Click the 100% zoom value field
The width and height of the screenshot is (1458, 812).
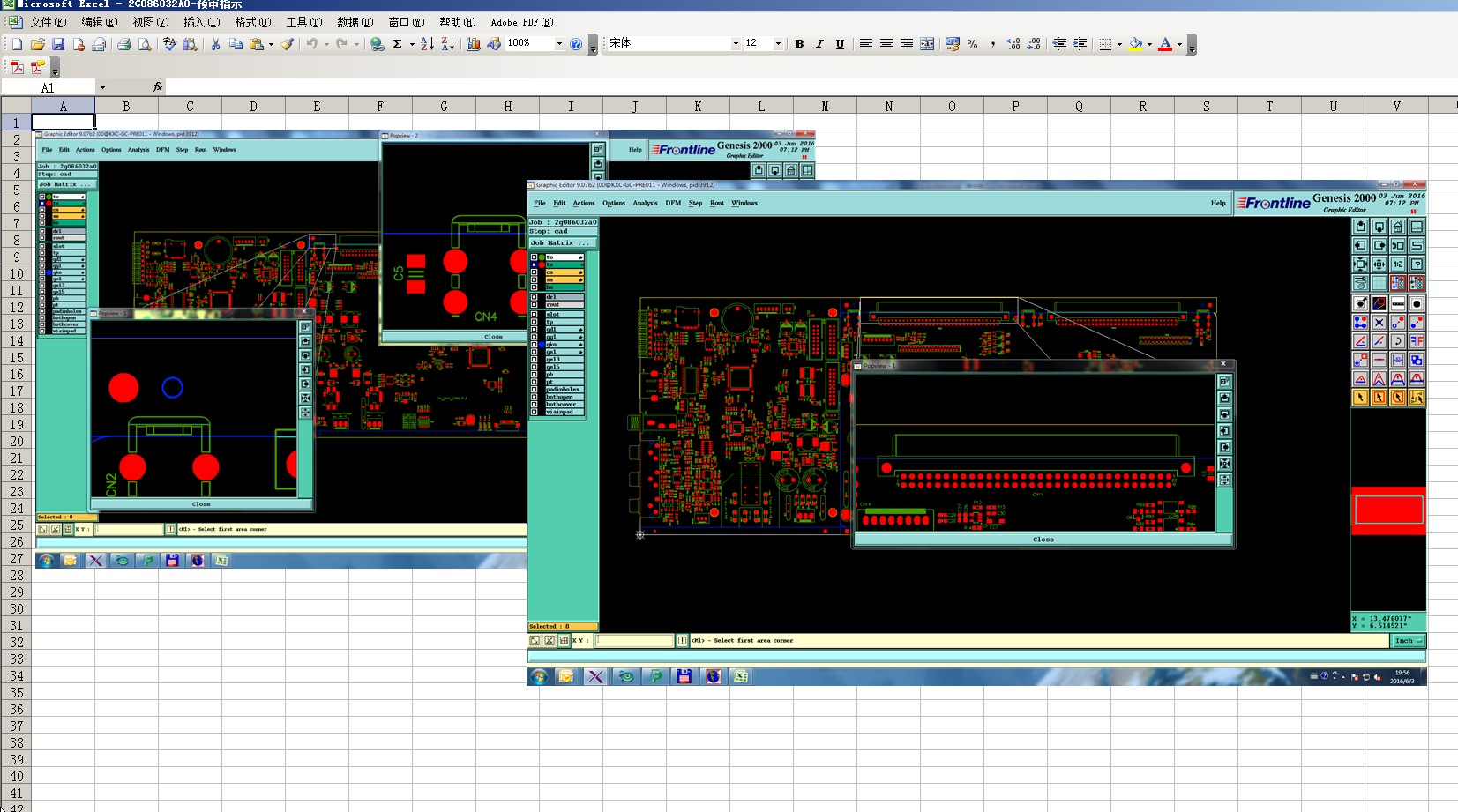point(528,44)
